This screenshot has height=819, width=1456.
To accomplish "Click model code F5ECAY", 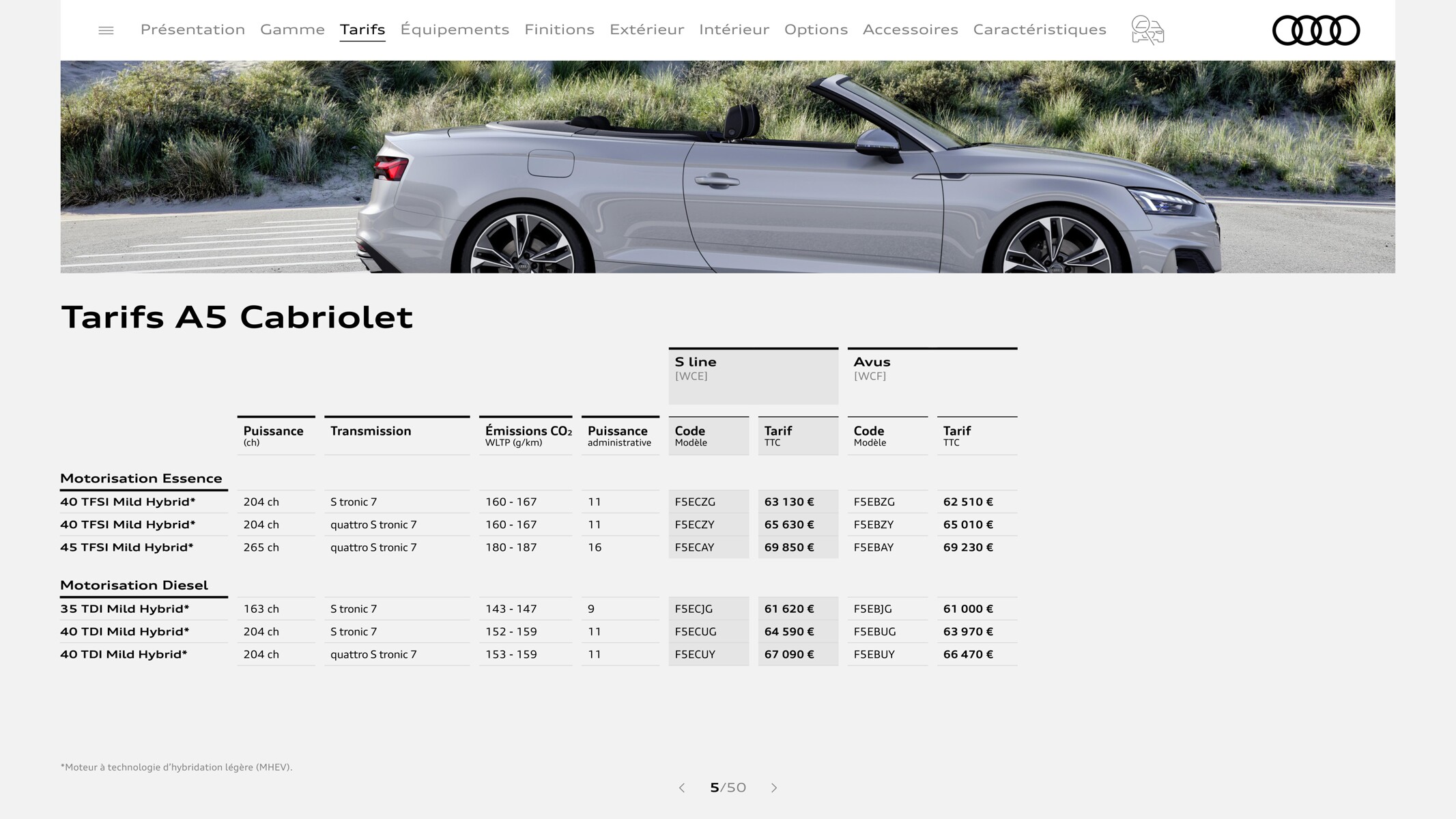I will click(695, 547).
